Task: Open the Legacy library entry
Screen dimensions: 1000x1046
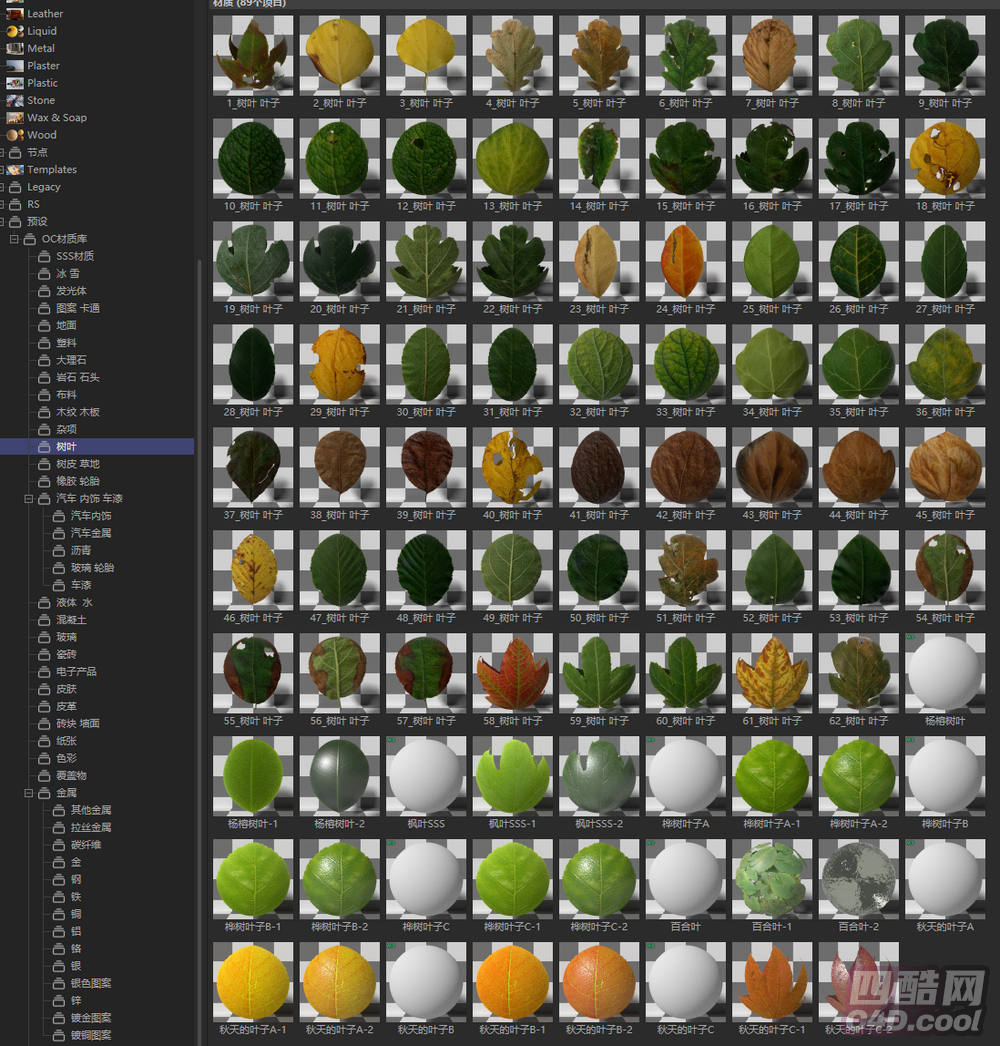Action: (43, 187)
